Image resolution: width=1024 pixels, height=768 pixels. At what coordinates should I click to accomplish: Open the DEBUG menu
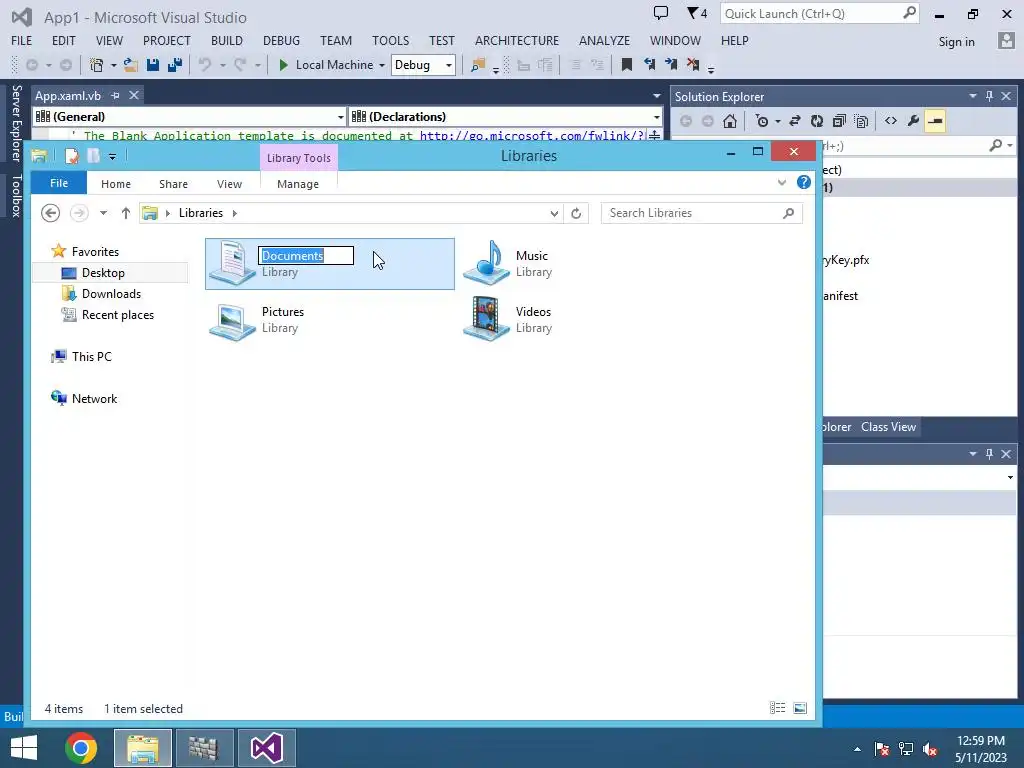pyautogui.click(x=281, y=40)
